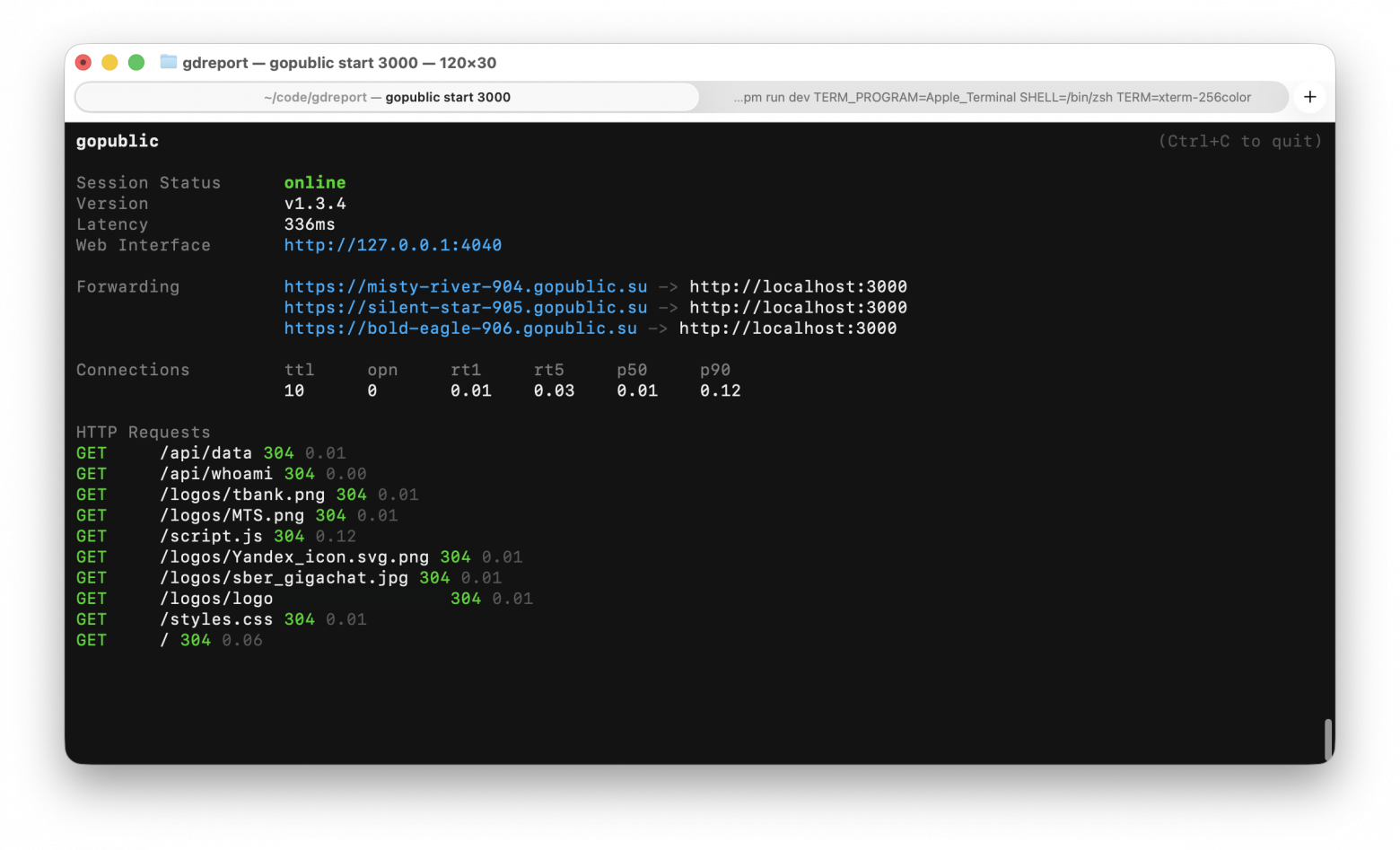Image resolution: width=1400 pixels, height=850 pixels.
Task: Click the rt5 value 0.03
Action: click(x=554, y=390)
